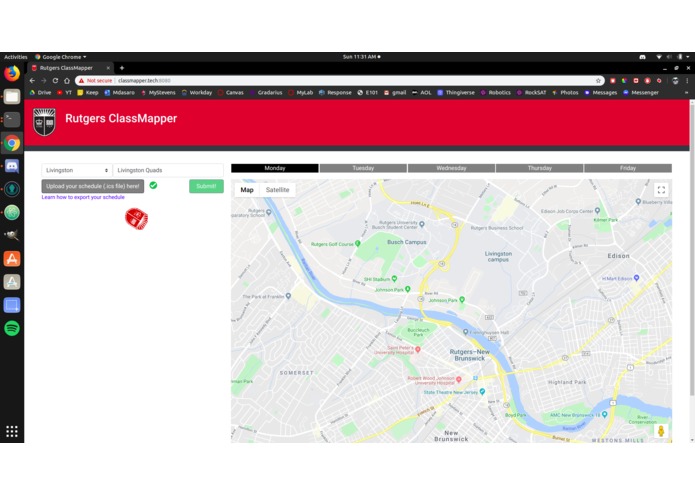Go to the browser home page
The height and width of the screenshot is (494, 695).
[x=67, y=81]
